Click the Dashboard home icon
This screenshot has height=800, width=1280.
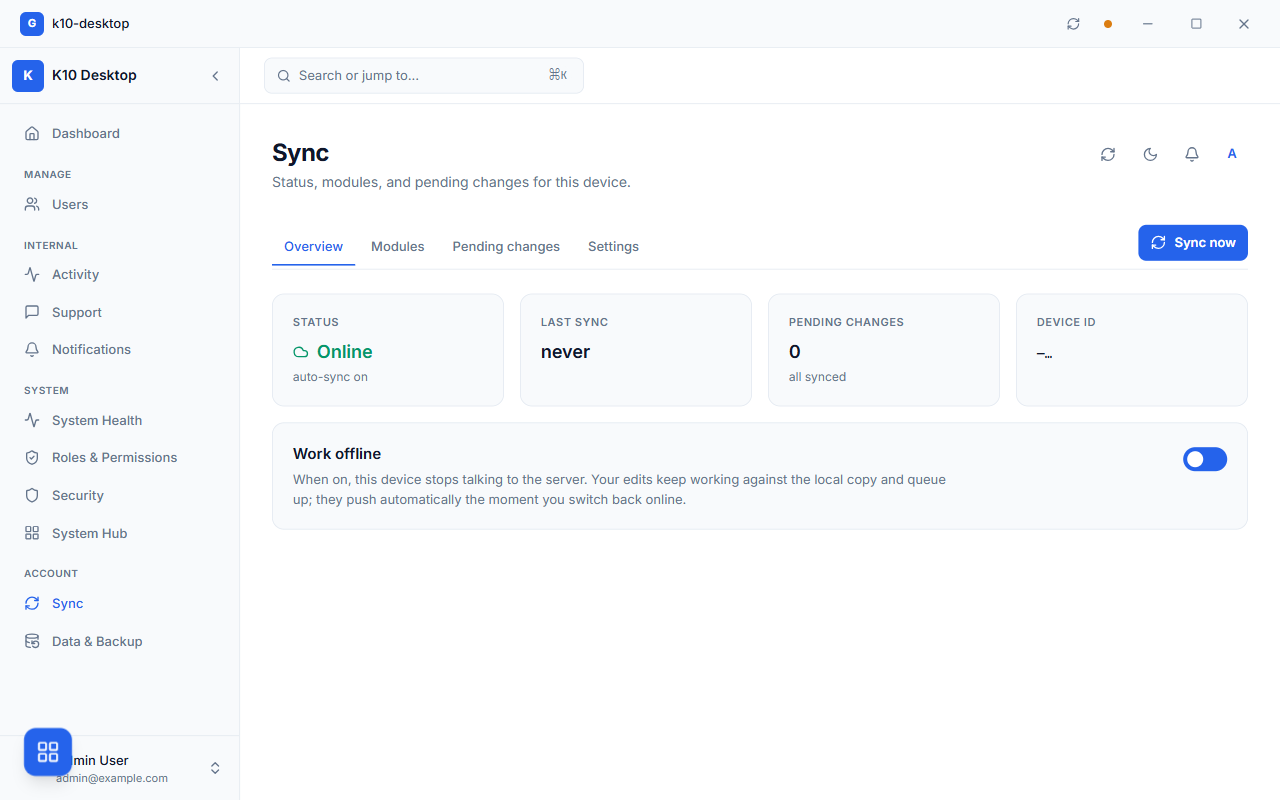(32, 133)
